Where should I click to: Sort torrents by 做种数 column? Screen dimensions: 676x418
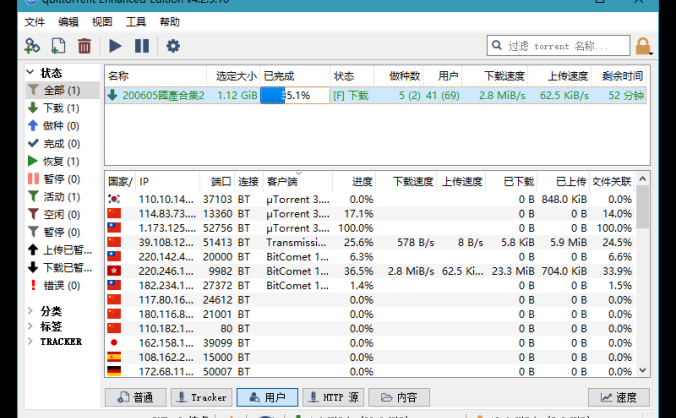(x=399, y=76)
